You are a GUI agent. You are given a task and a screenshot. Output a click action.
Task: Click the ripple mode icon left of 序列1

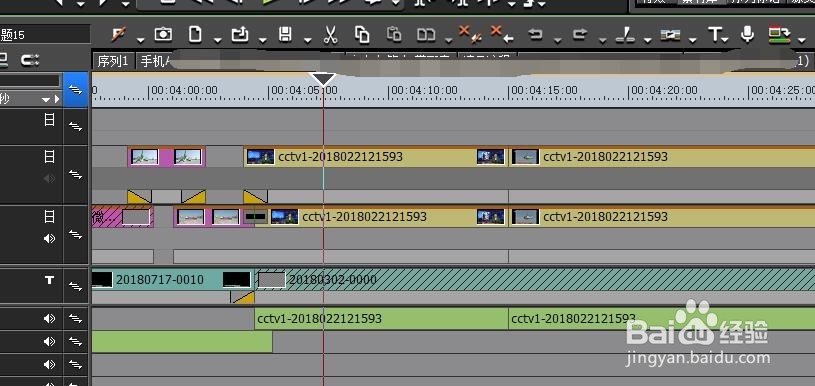(30, 60)
